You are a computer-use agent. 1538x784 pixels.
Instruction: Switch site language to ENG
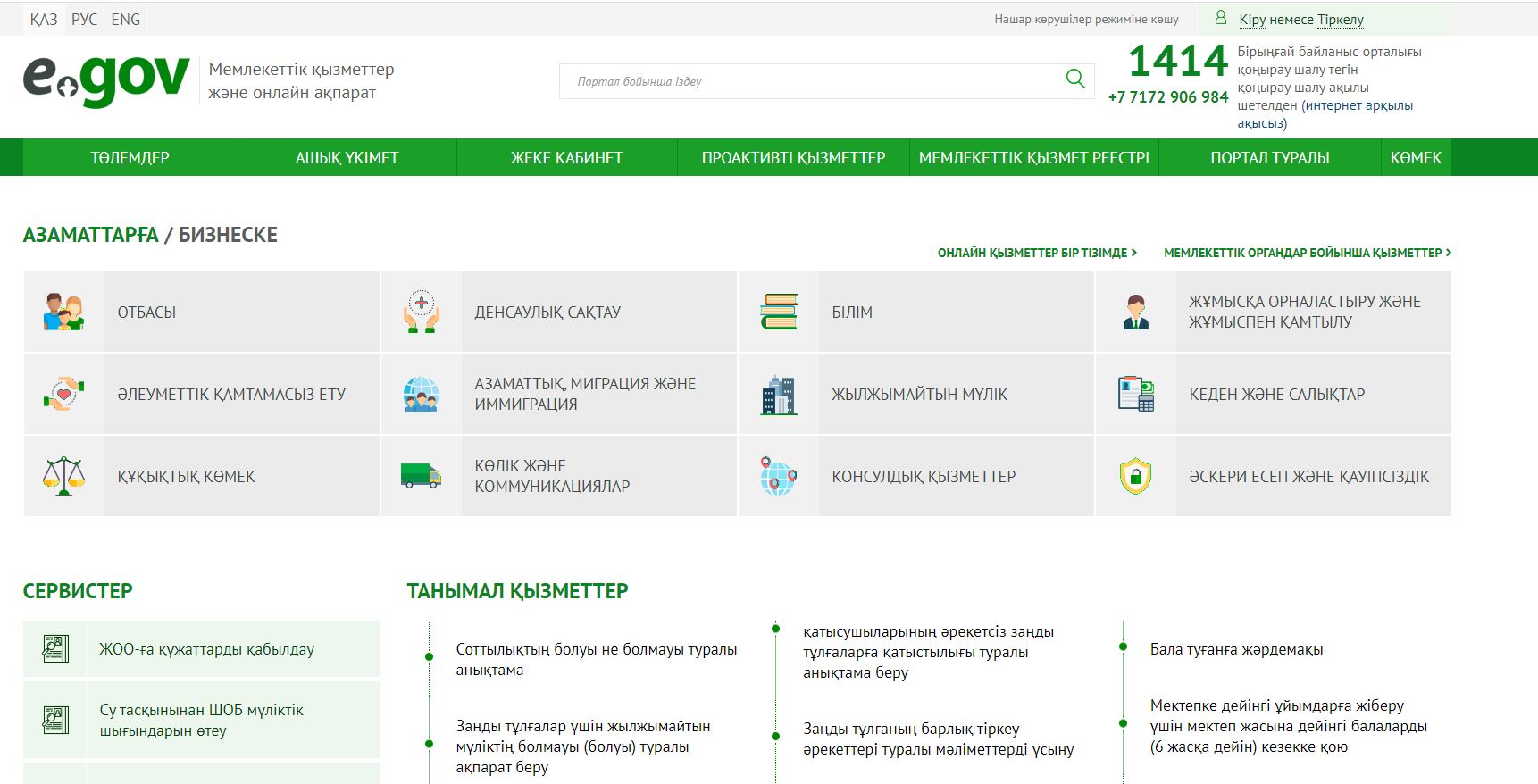[126, 20]
